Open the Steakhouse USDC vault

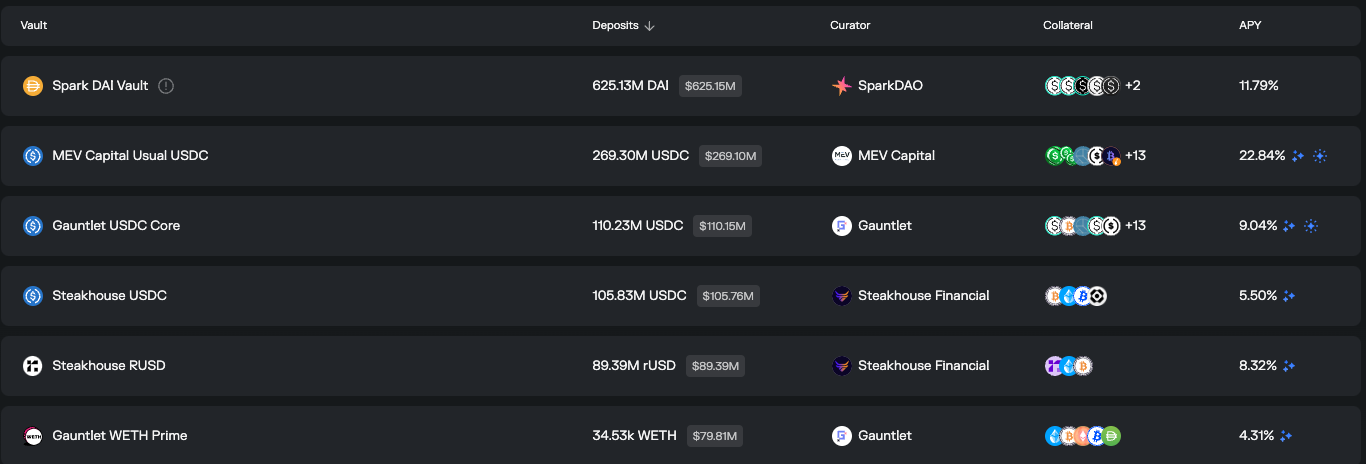[683, 296]
